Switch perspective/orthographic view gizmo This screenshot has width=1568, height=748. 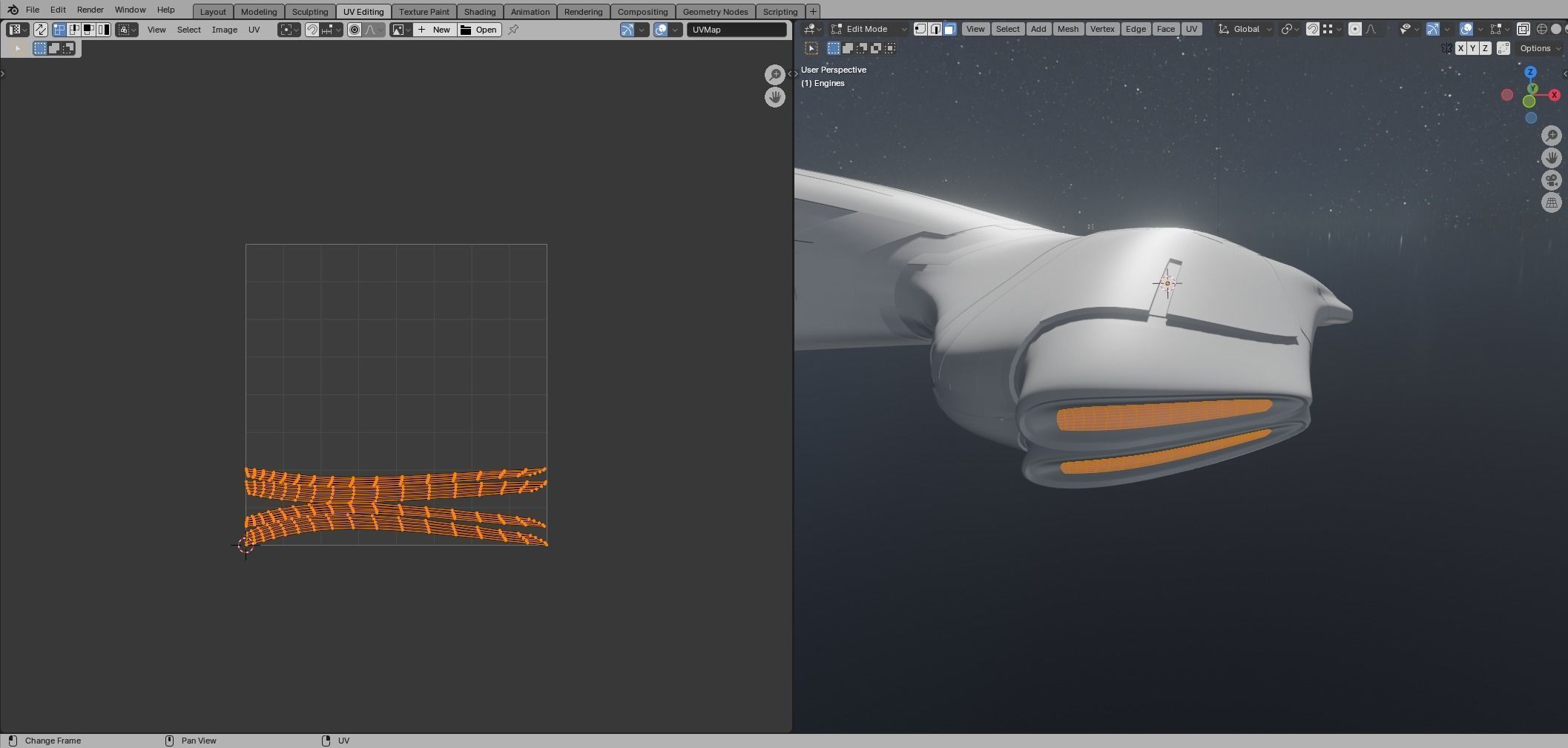coord(1552,202)
